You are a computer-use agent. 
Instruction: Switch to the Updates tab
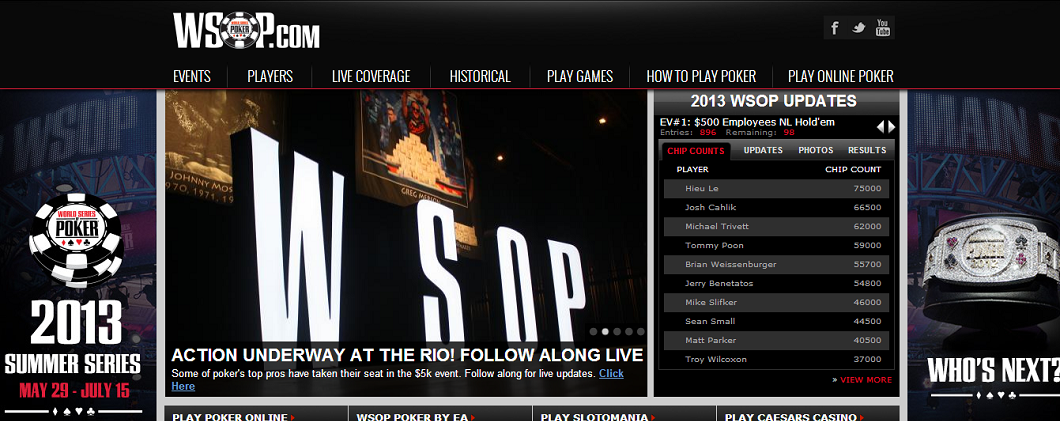[x=763, y=150]
